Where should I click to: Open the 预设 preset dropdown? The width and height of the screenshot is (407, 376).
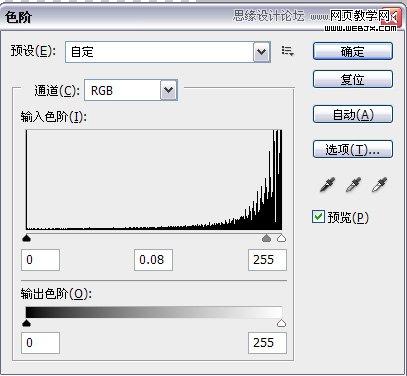pyautogui.click(x=168, y=52)
